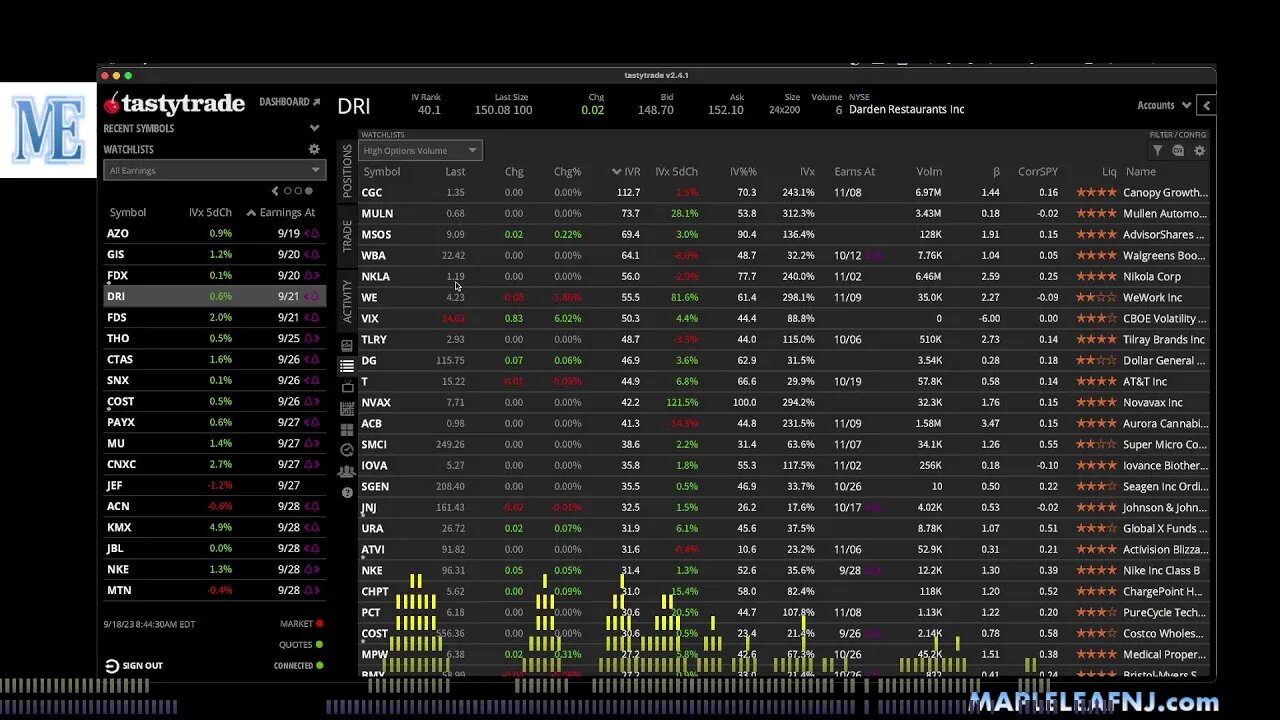Click the Johnson & John... name cell
1280x720 pixels.
tap(1165, 507)
